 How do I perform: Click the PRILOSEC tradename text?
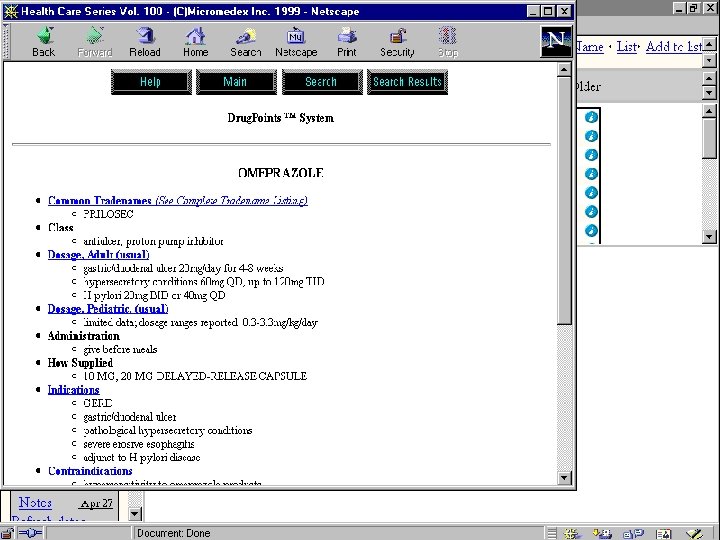(x=108, y=214)
